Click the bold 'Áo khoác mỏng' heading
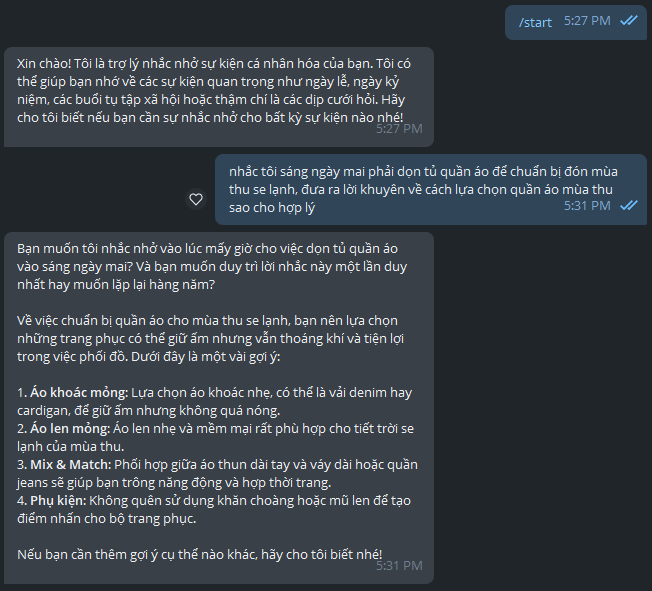Screen dimensions: 652x591 tap(79, 393)
